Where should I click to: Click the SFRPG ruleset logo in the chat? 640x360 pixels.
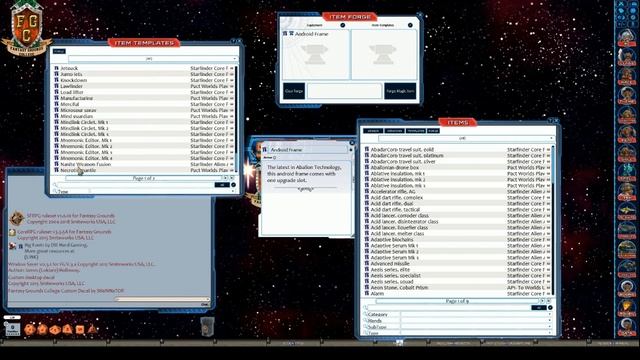pos(17,218)
